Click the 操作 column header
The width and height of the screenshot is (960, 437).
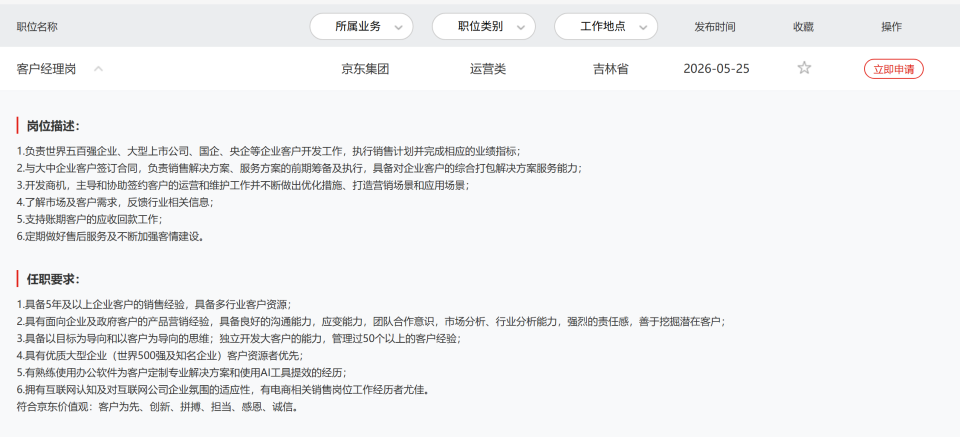tap(891, 27)
